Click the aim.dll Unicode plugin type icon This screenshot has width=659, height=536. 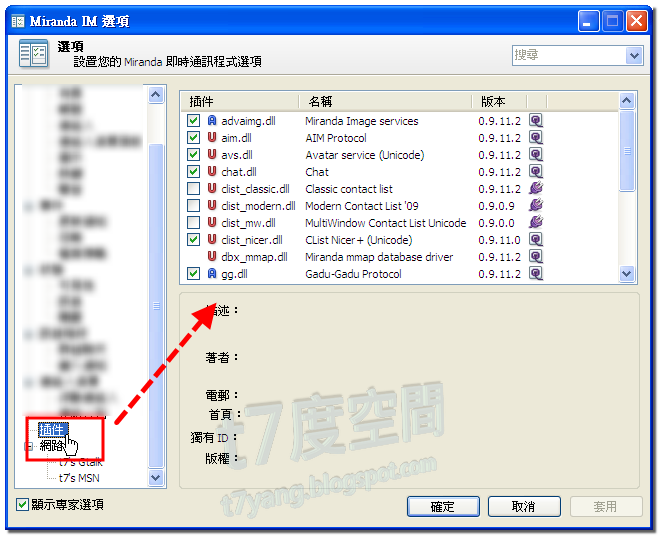tap(212, 137)
